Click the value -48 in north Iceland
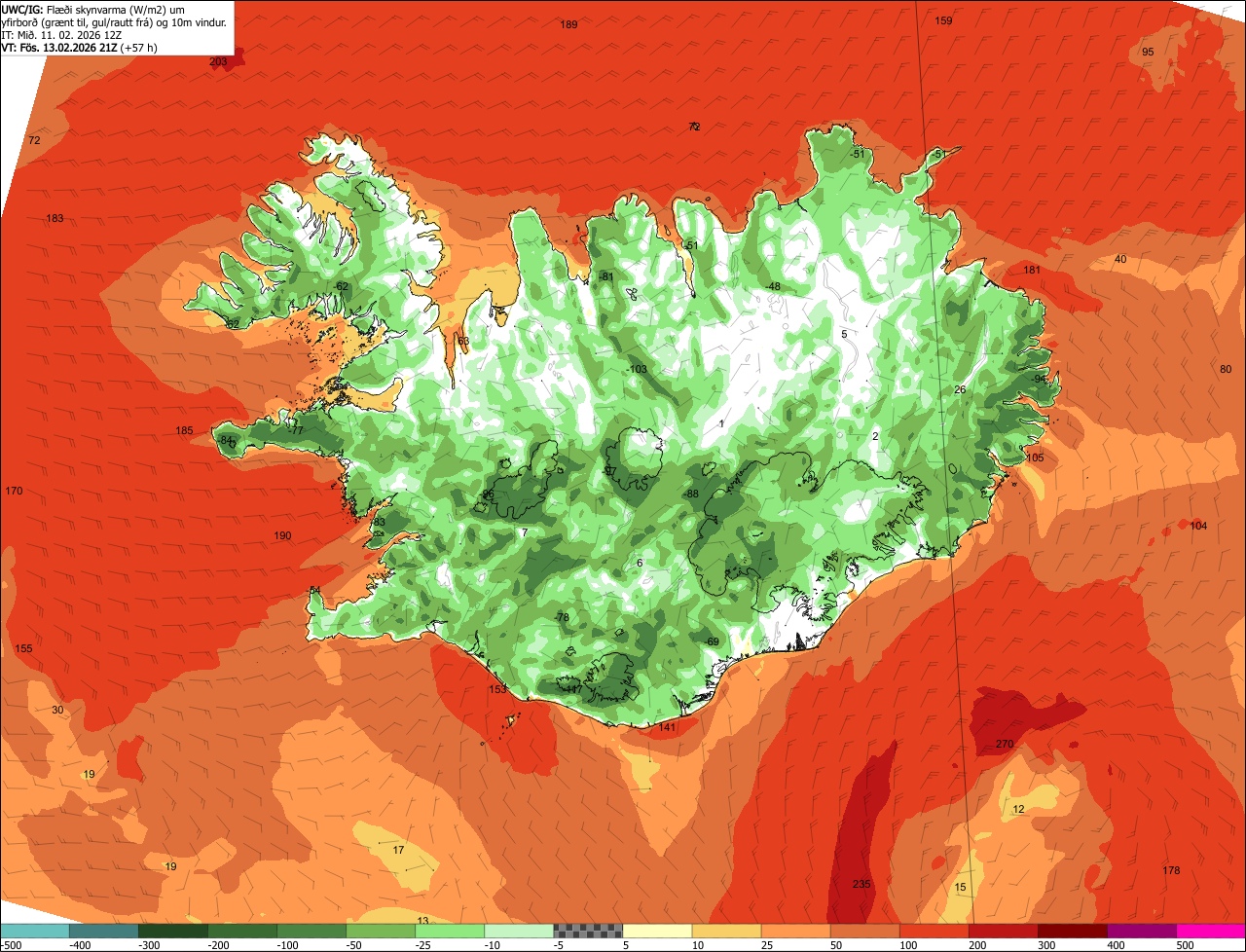Image resolution: width=1246 pixels, height=952 pixels. [773, 286]
